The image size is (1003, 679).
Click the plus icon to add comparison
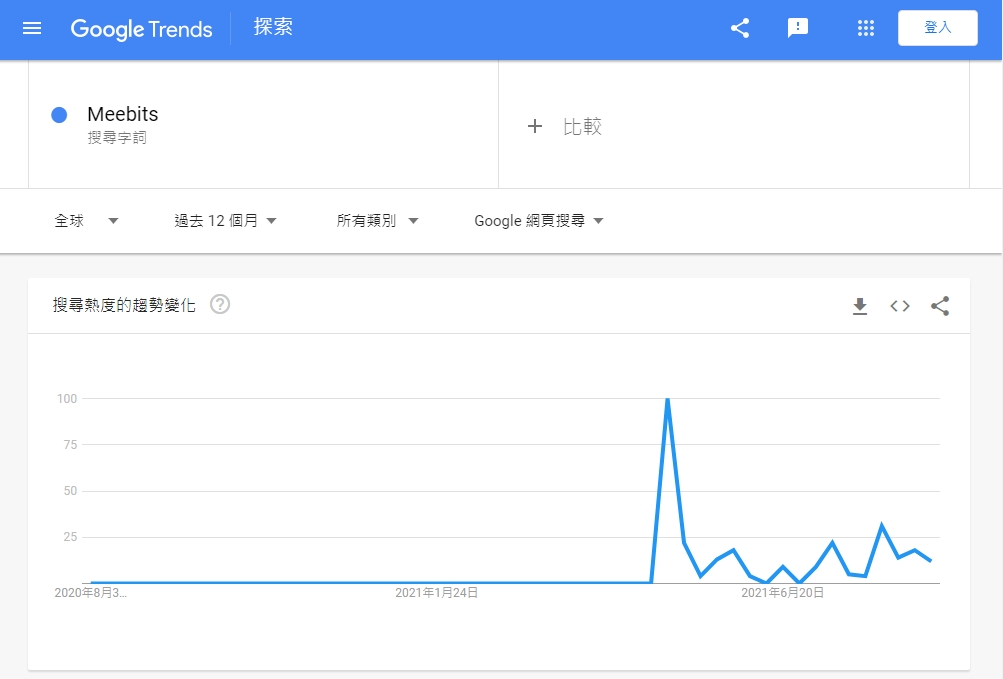click(535, 126)
